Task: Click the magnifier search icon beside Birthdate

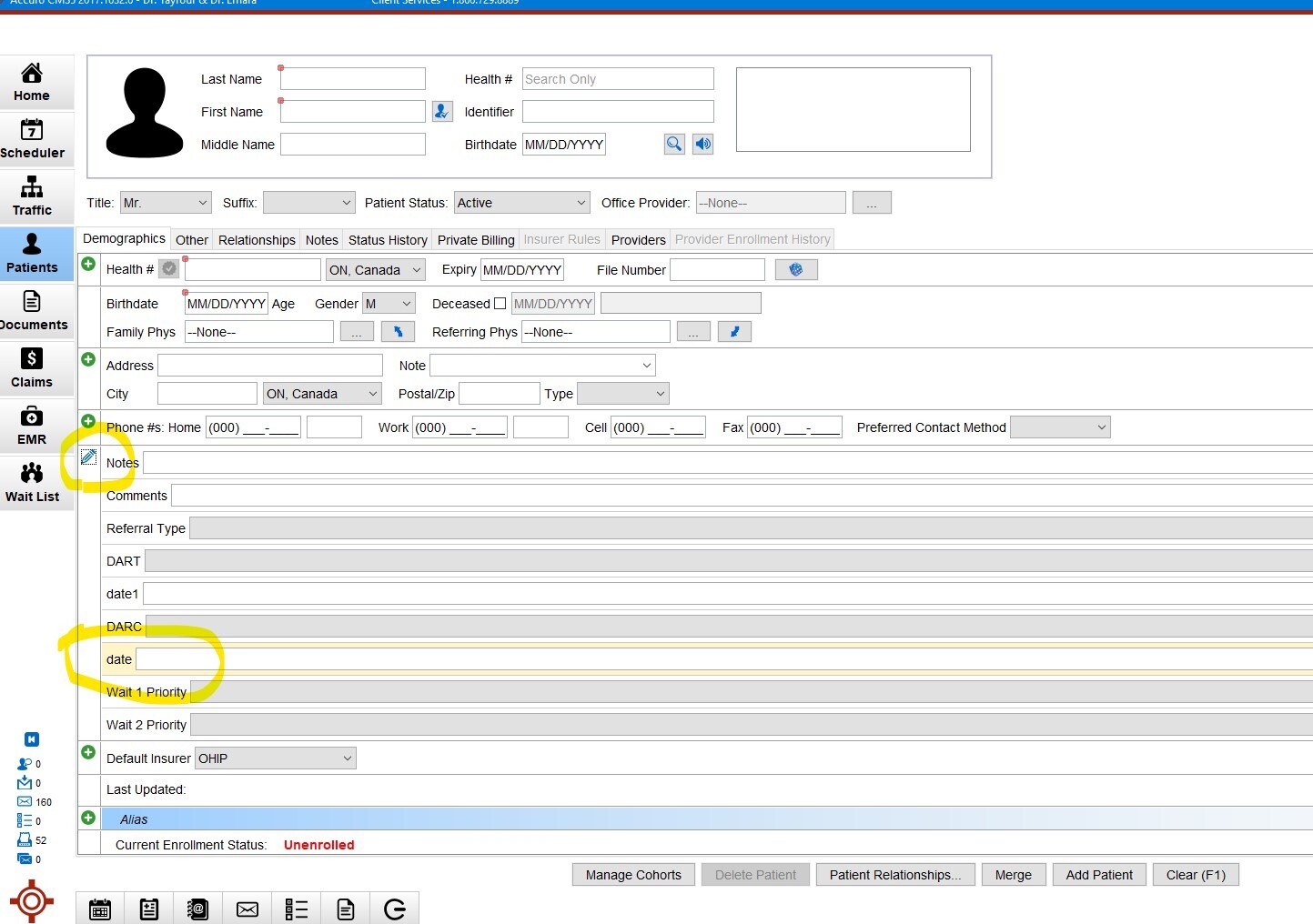Action: tap(674, 144)
